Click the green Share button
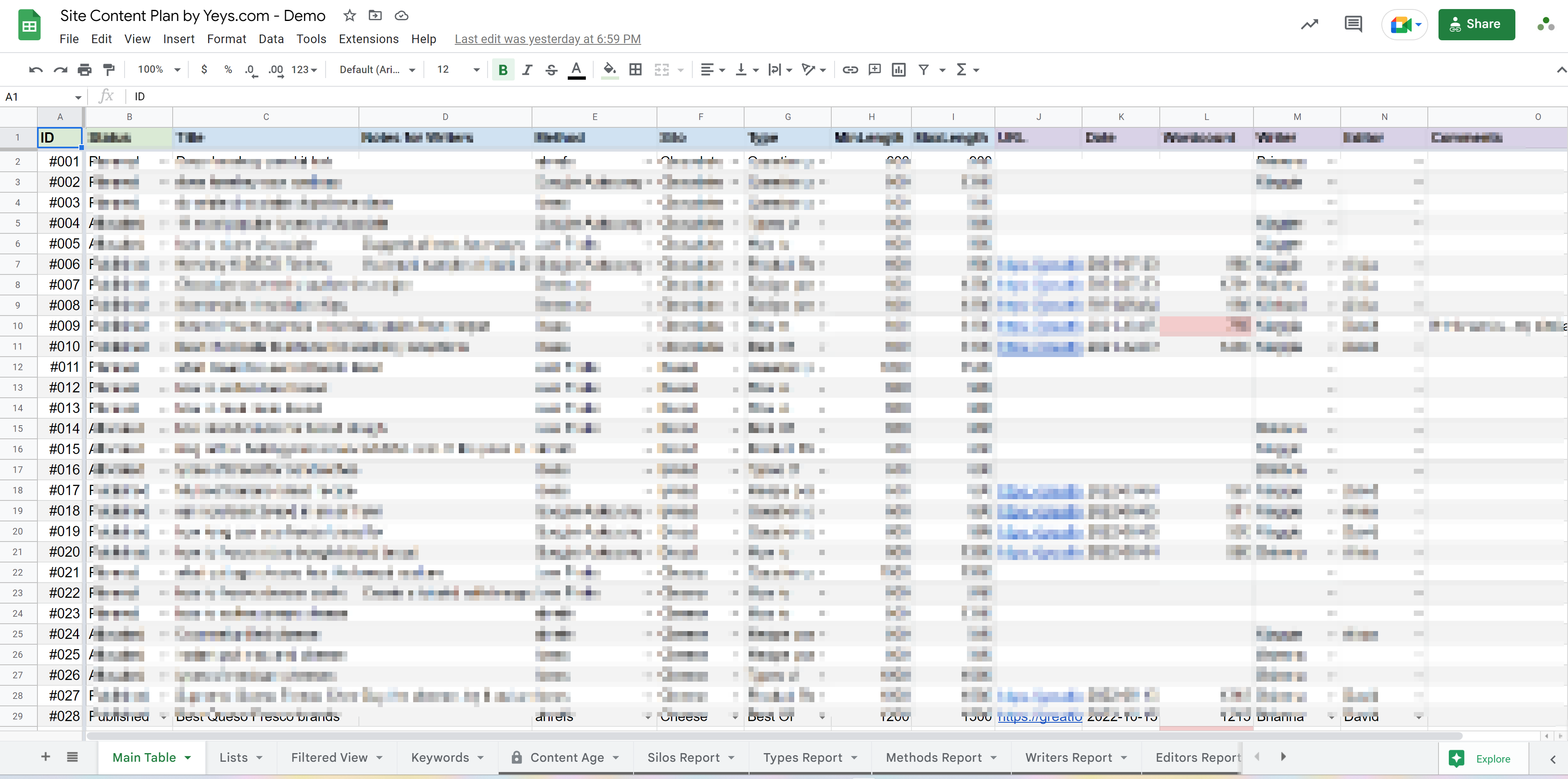Screen dimensions: 1568x779 click(1476, 24)
